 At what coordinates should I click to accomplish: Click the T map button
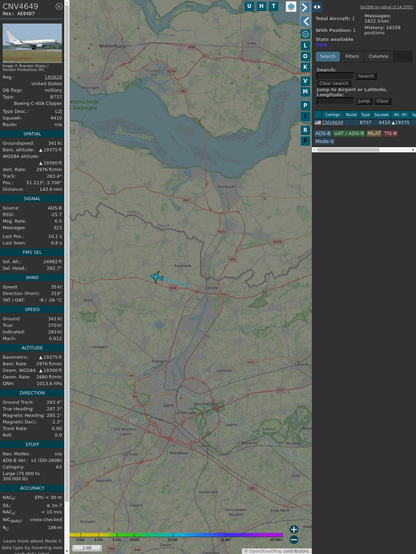(x=273, y=6)
